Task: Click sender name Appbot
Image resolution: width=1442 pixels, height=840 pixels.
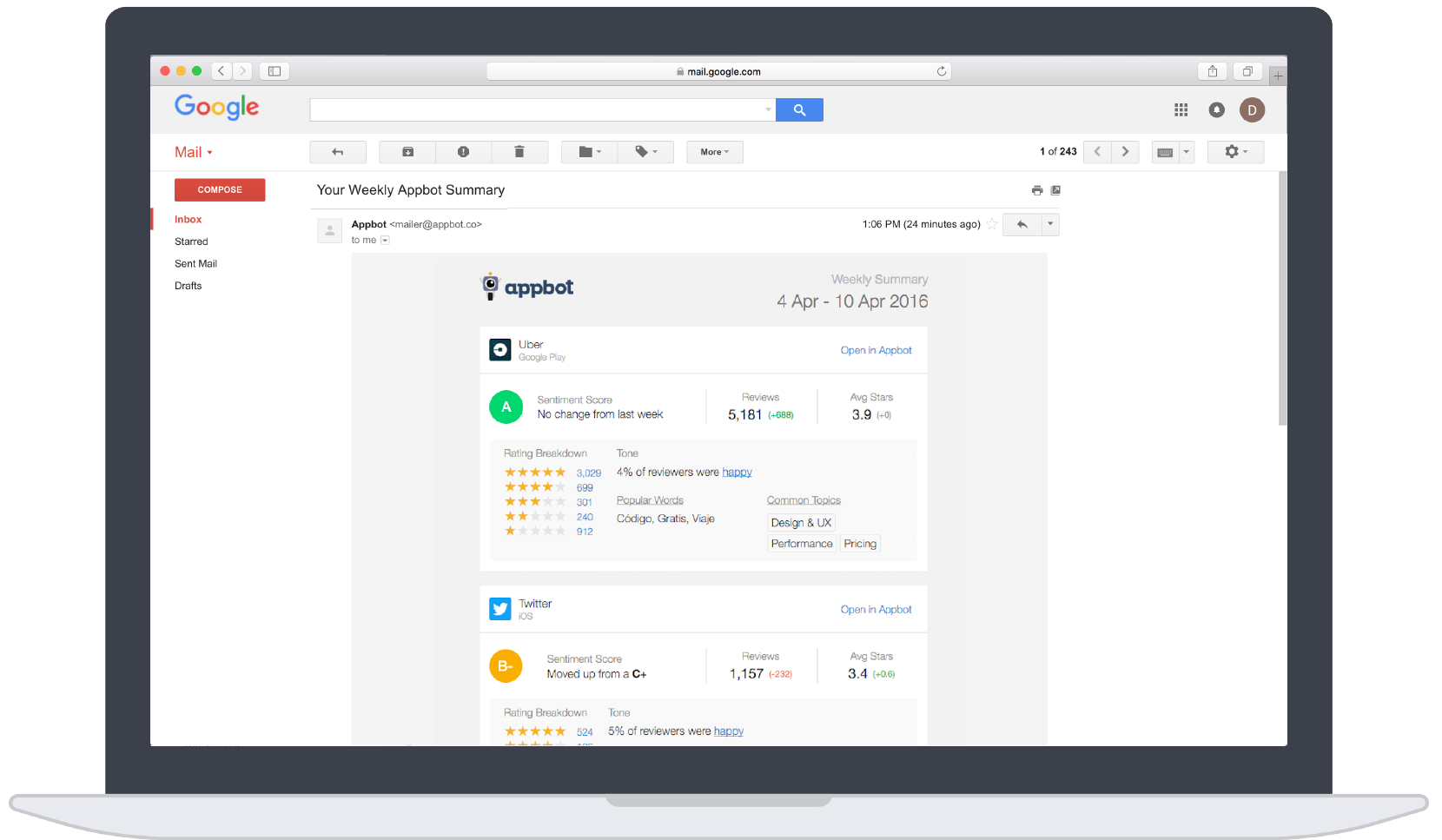Action: click(x=369, y=224)
